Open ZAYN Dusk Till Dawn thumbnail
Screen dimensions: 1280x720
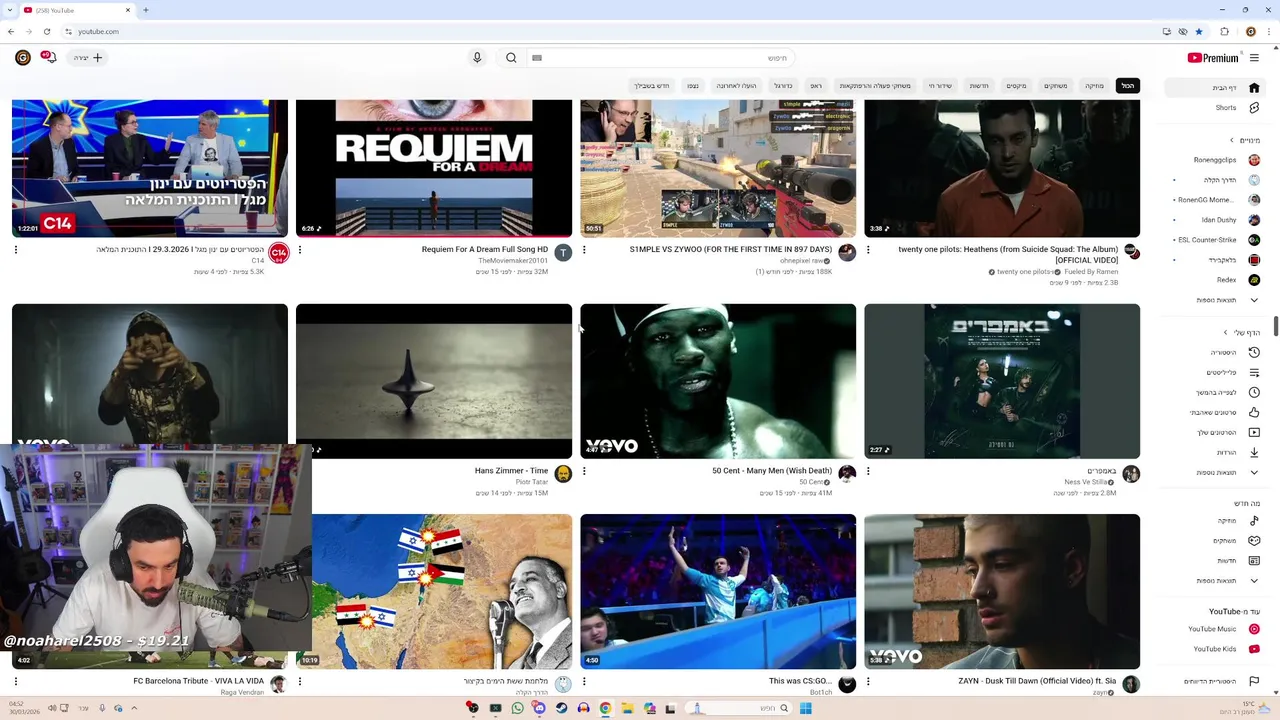[1002, 591]
